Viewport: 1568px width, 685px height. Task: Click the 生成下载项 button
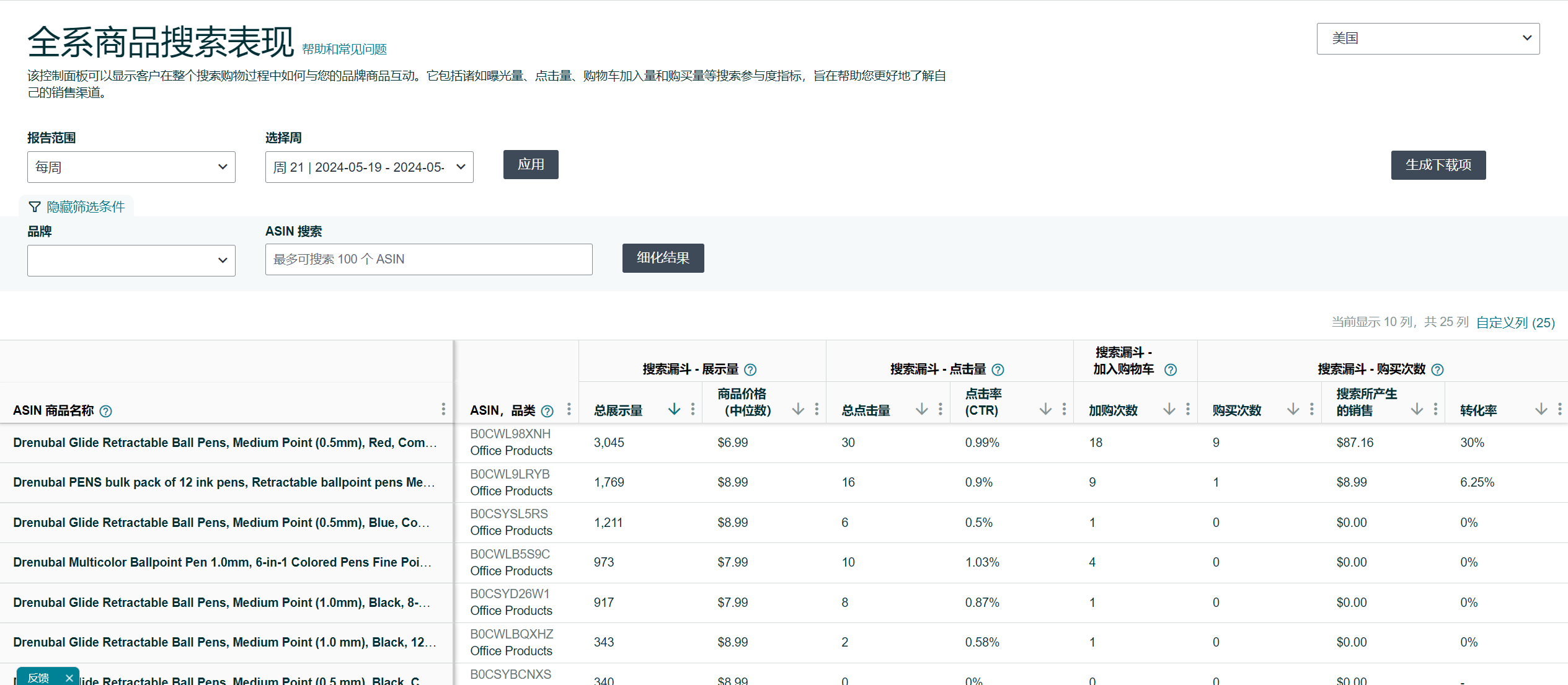(1438, 165)
